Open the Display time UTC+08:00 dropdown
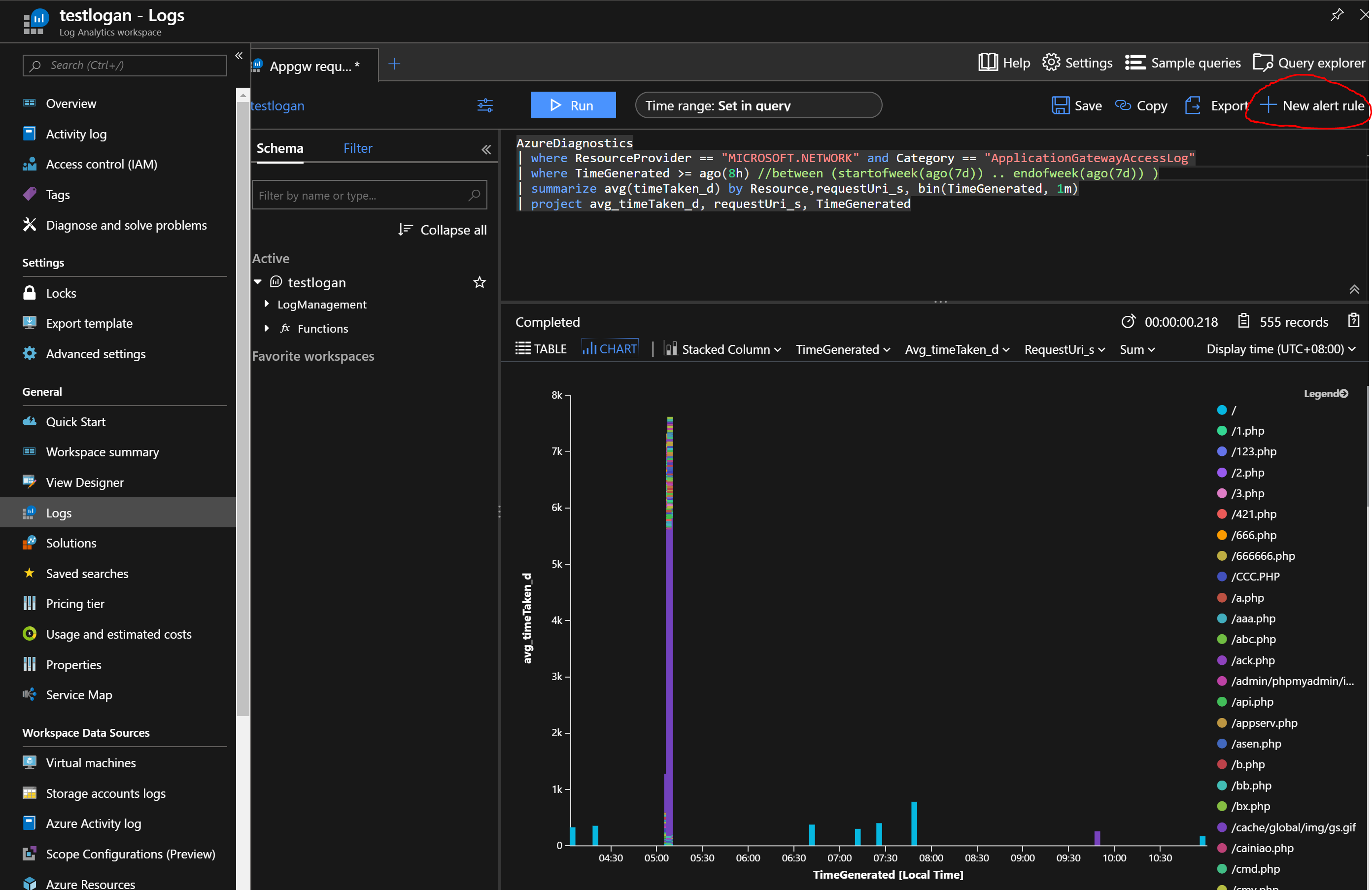The image size is (1372, 890). coord(1280,349)
